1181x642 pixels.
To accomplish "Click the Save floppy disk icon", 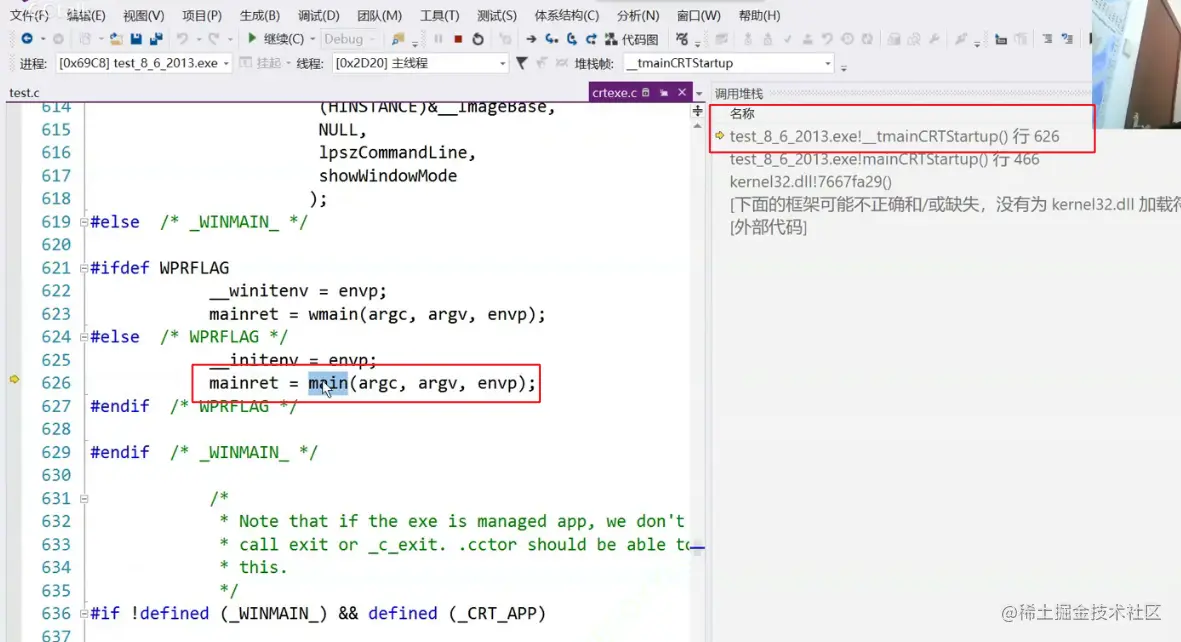I will coord(136,38).
